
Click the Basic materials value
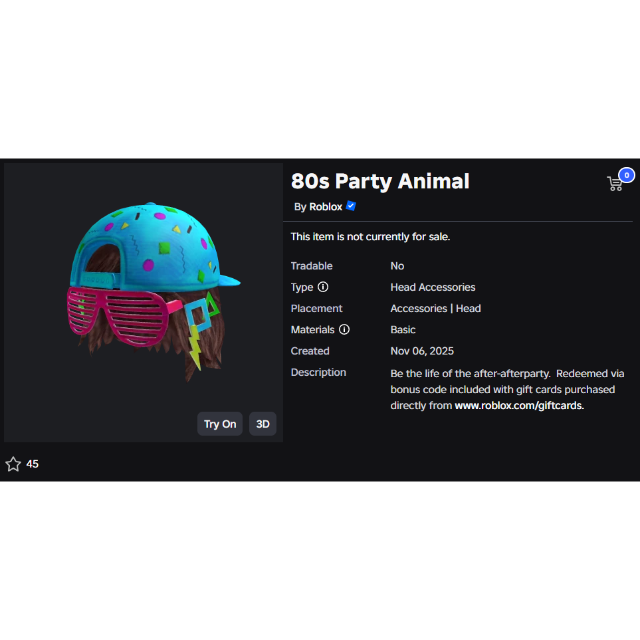coord(403,330)
